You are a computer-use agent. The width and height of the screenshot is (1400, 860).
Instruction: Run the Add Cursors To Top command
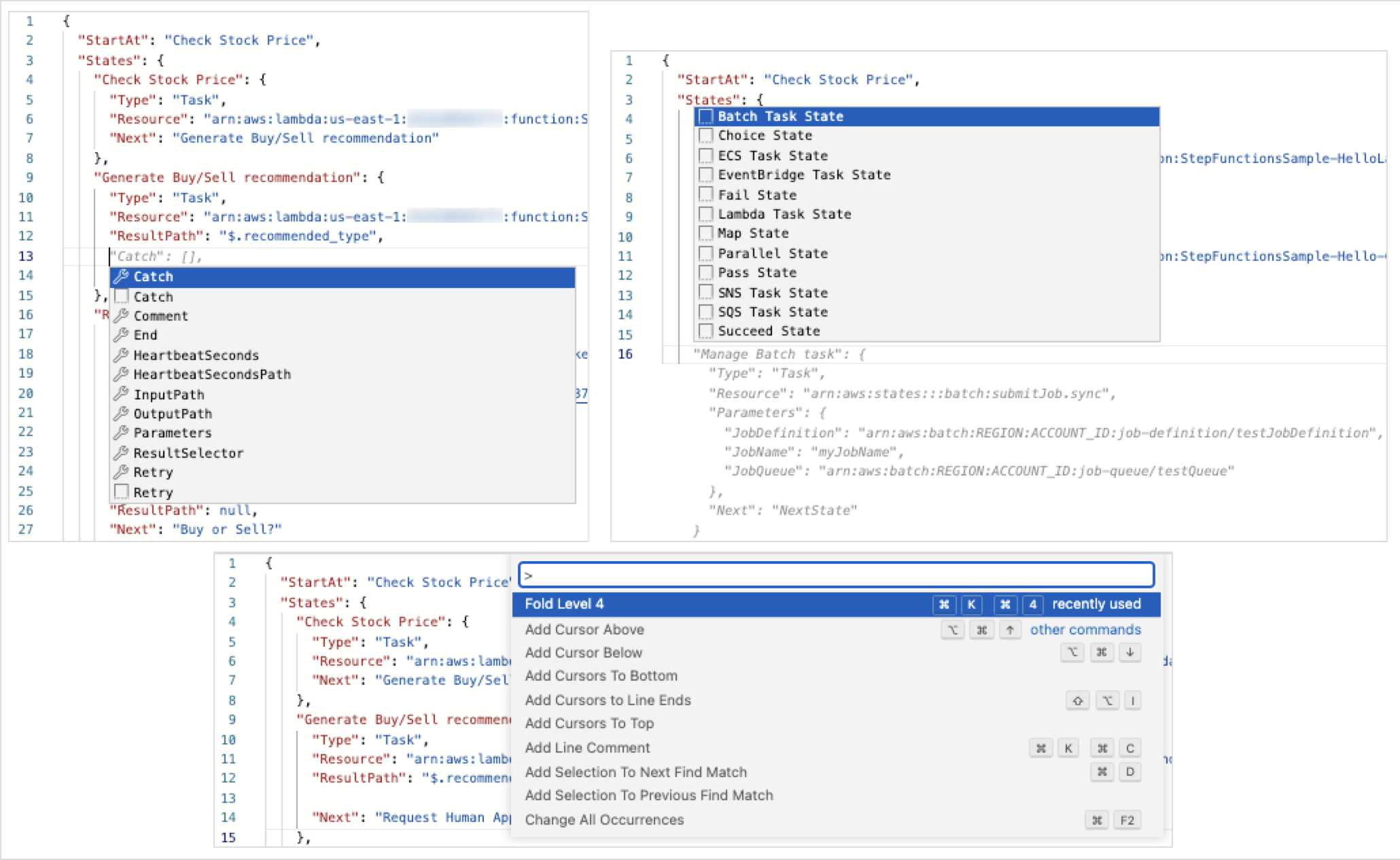(x=836, y=723)
